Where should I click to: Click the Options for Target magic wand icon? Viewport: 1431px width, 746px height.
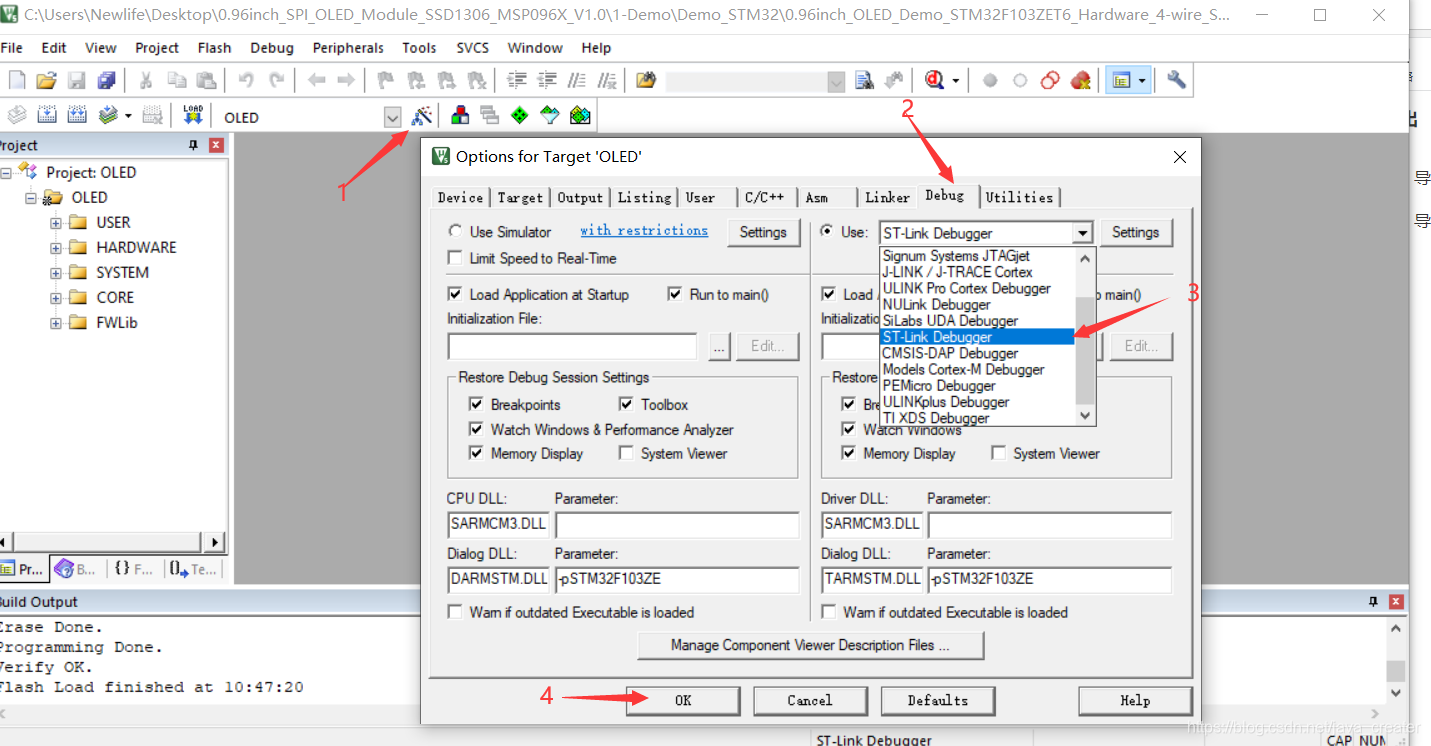click(422, 116)
